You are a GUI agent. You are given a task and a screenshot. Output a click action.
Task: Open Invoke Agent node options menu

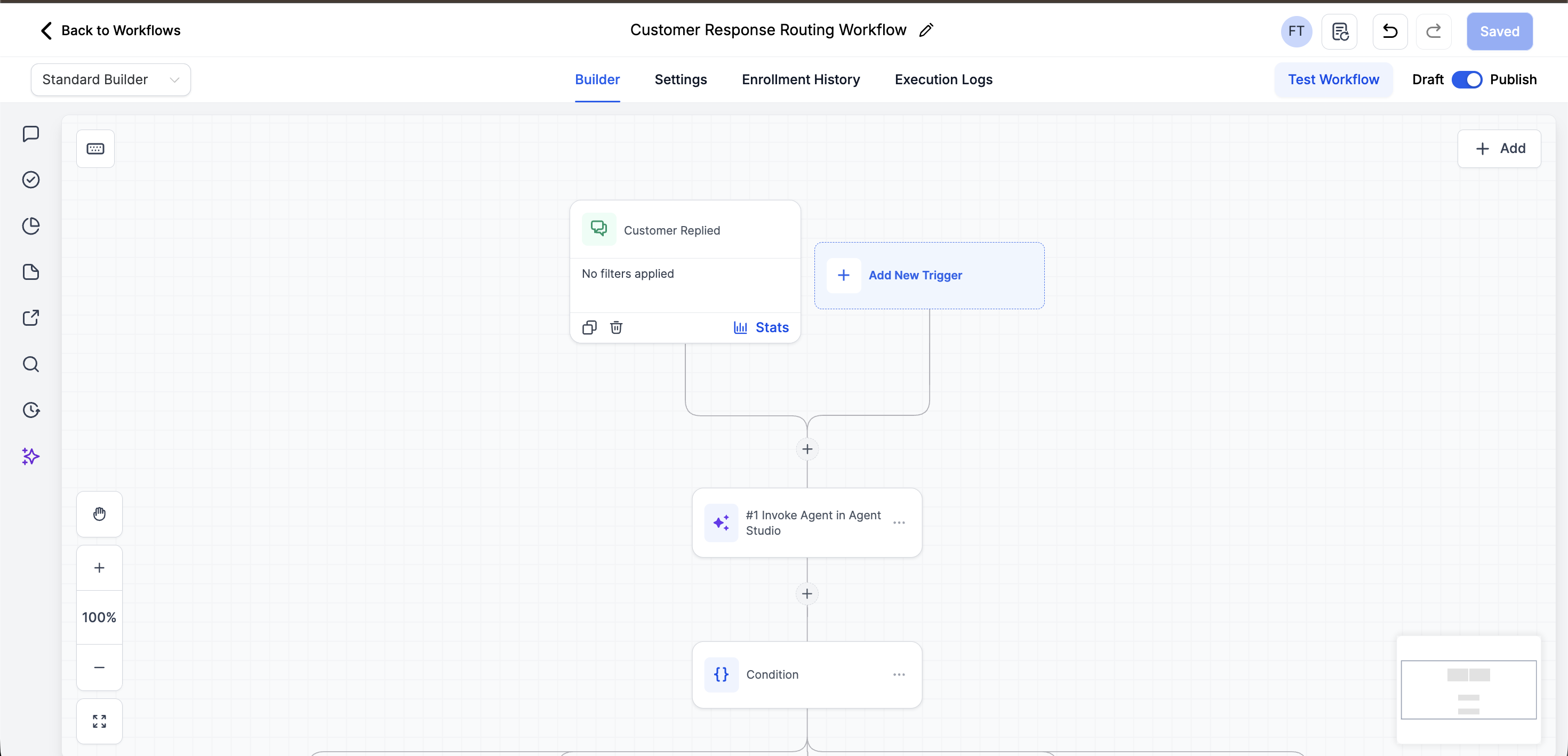tap(899, 523)
